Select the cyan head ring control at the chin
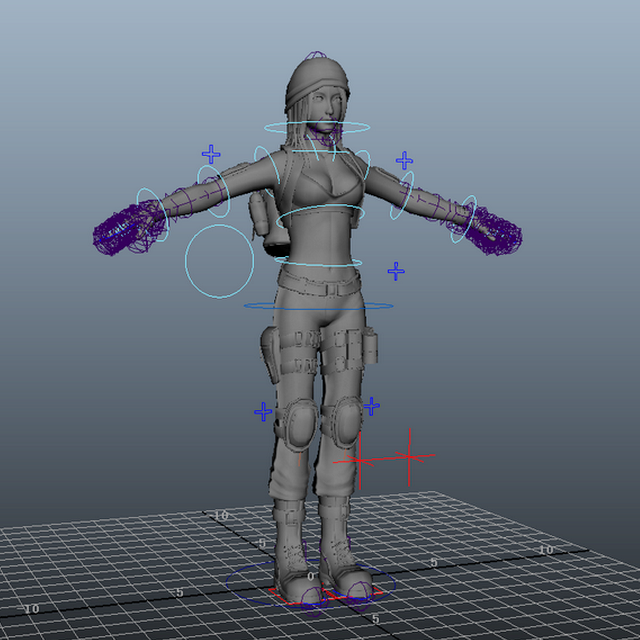The height and width of the screenshot is (640, 640). [x=317, y=127]
